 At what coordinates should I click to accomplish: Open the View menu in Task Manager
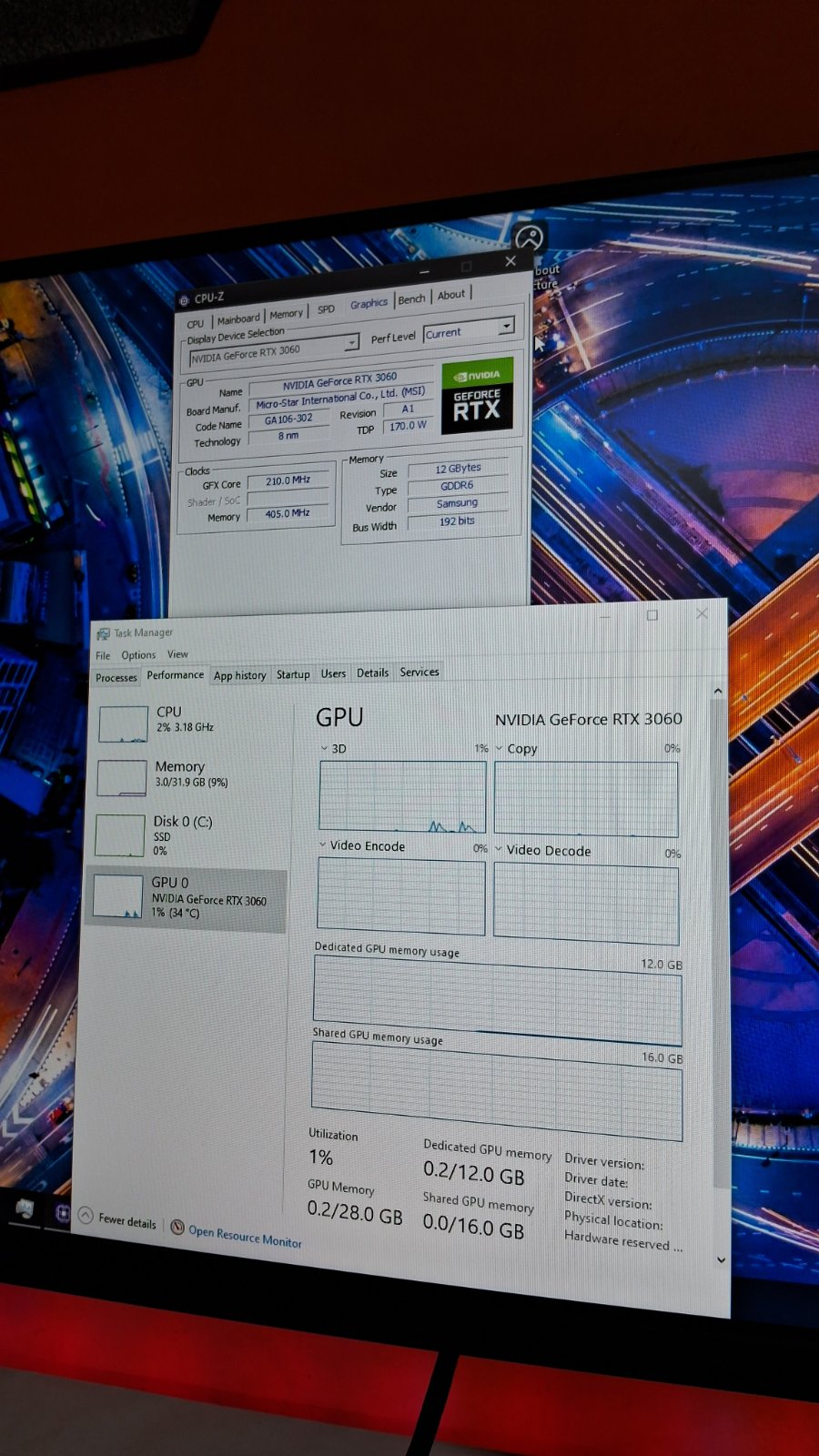[x=177, y=653]
